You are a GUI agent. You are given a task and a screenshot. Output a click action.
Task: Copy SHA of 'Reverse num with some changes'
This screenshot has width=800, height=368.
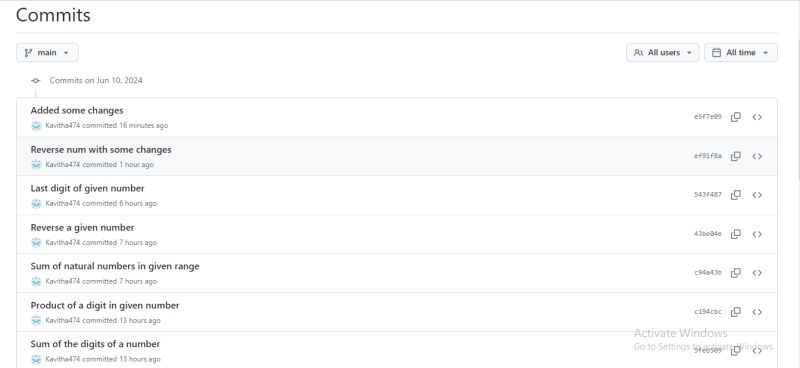click(735, 156)
